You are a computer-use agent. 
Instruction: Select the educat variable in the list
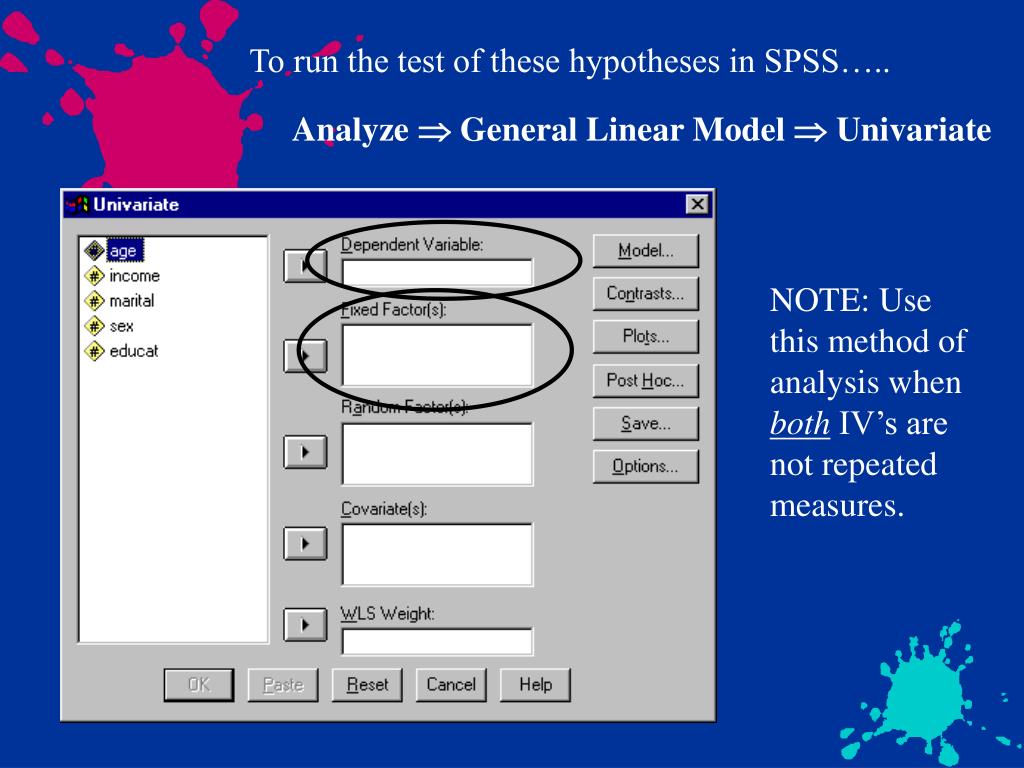(x=134, y=351)
